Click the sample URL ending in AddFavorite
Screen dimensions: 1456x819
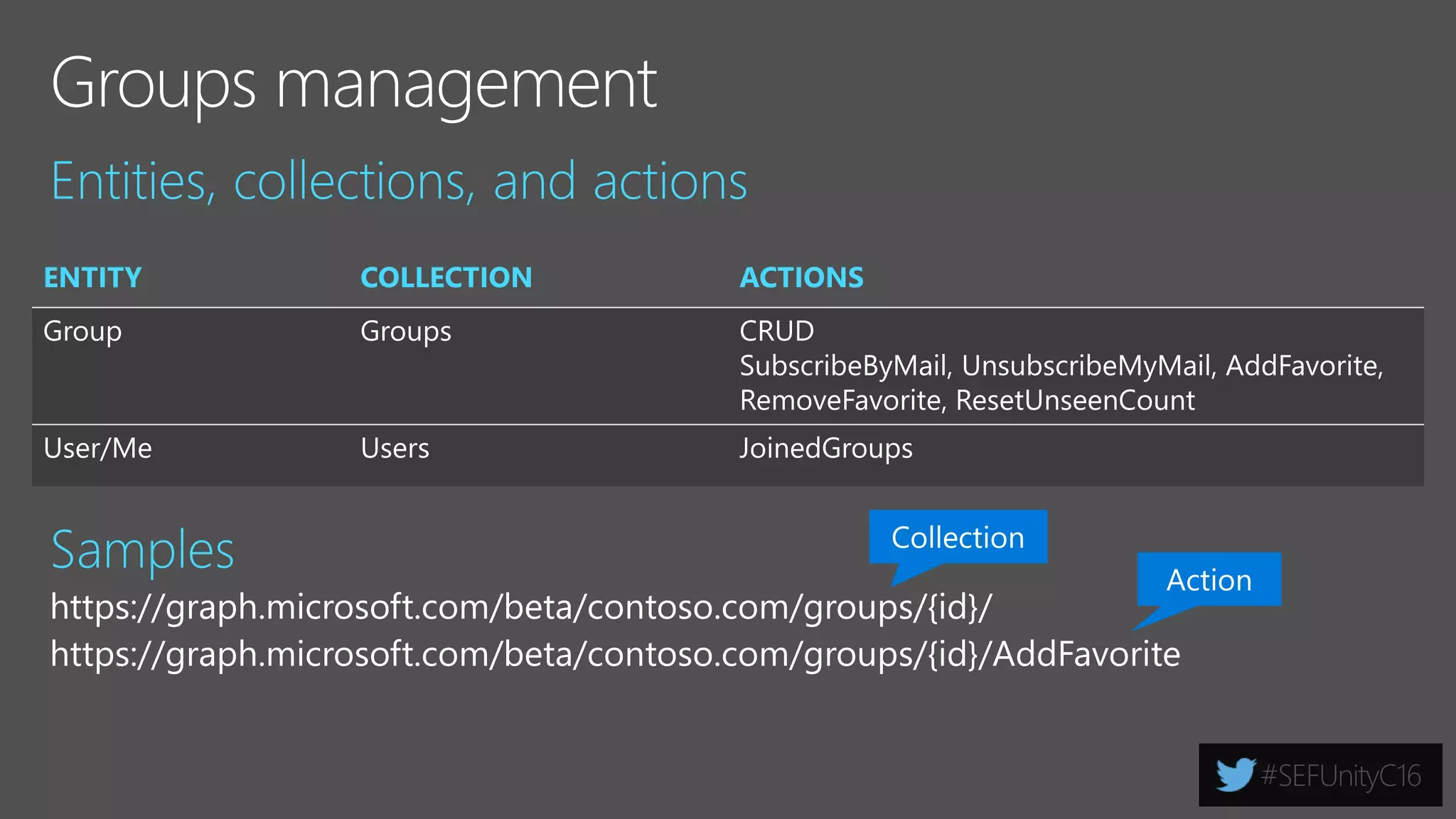tap(616, 655)
